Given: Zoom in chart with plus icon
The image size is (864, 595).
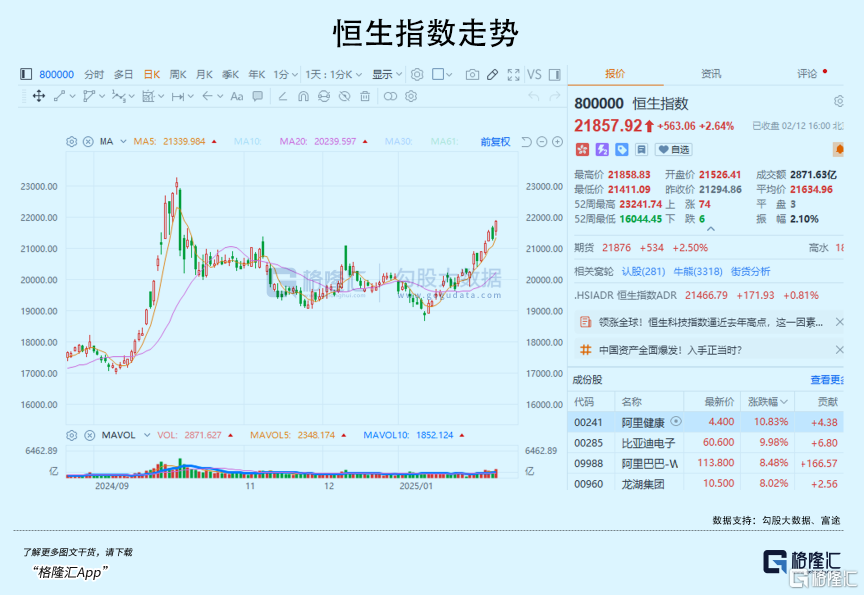Looking at the screenshot, I should [558, 142].
